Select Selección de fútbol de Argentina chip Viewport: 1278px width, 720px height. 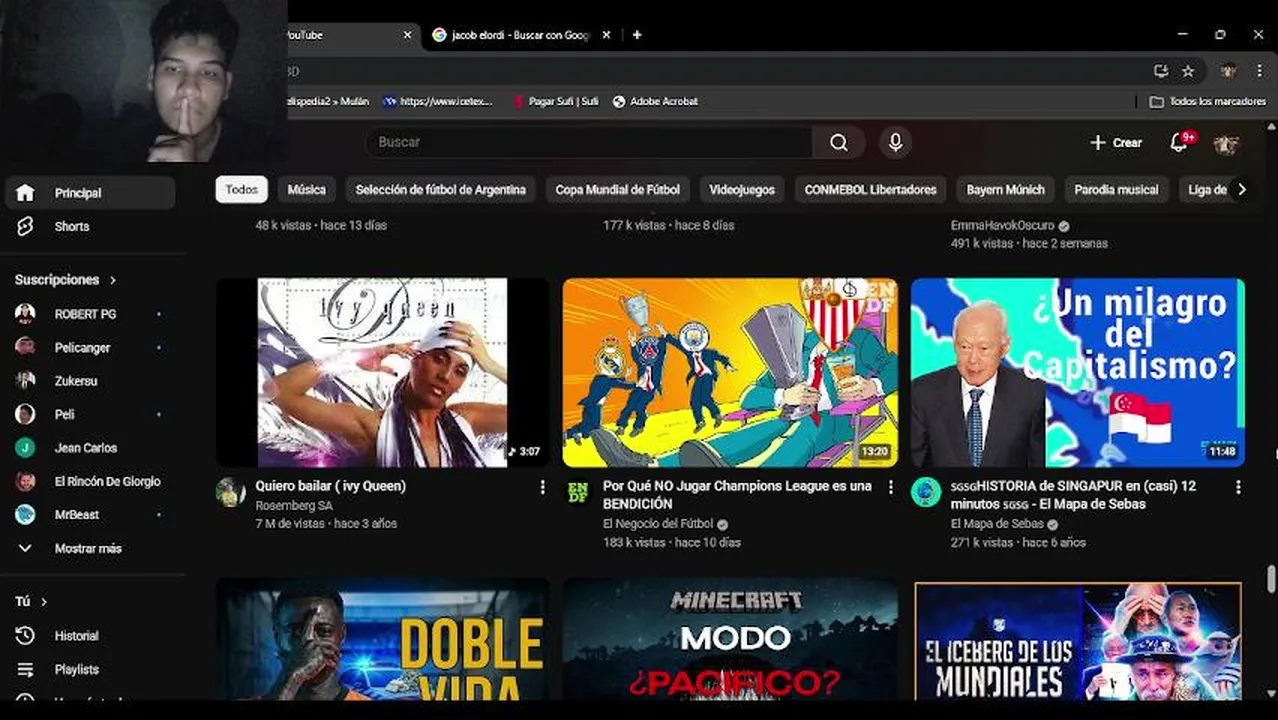(441, 190)
